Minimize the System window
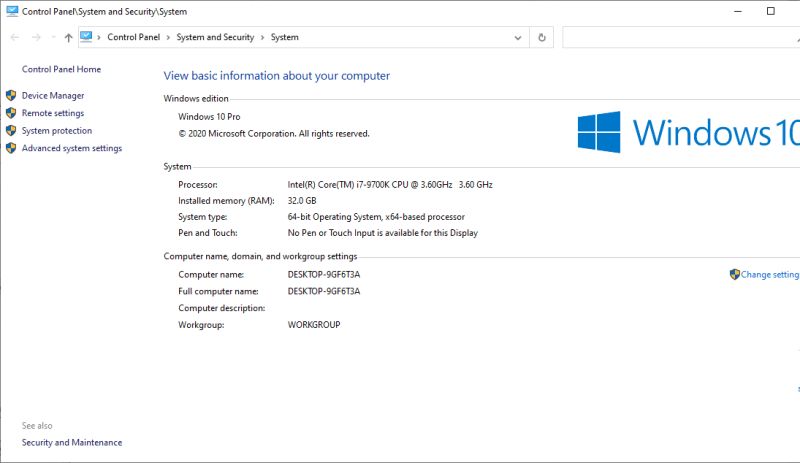800x463 pixels. click(x=738, y=11)
